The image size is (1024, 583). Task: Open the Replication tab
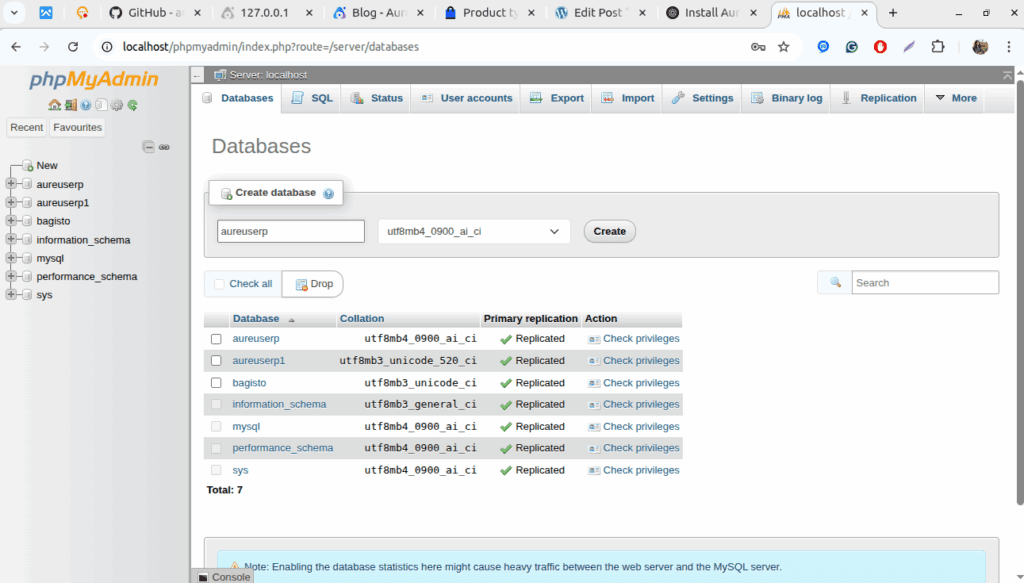(878, 98)
